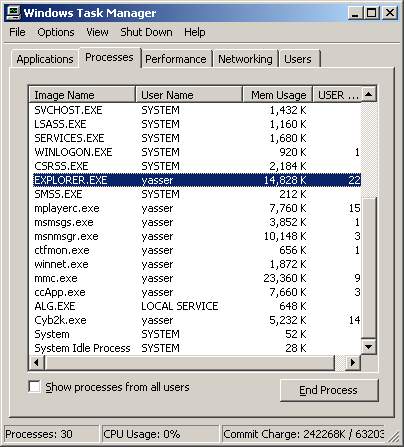Open the Shut Down menu
404x447 pixels.
[x=146, y=32]
